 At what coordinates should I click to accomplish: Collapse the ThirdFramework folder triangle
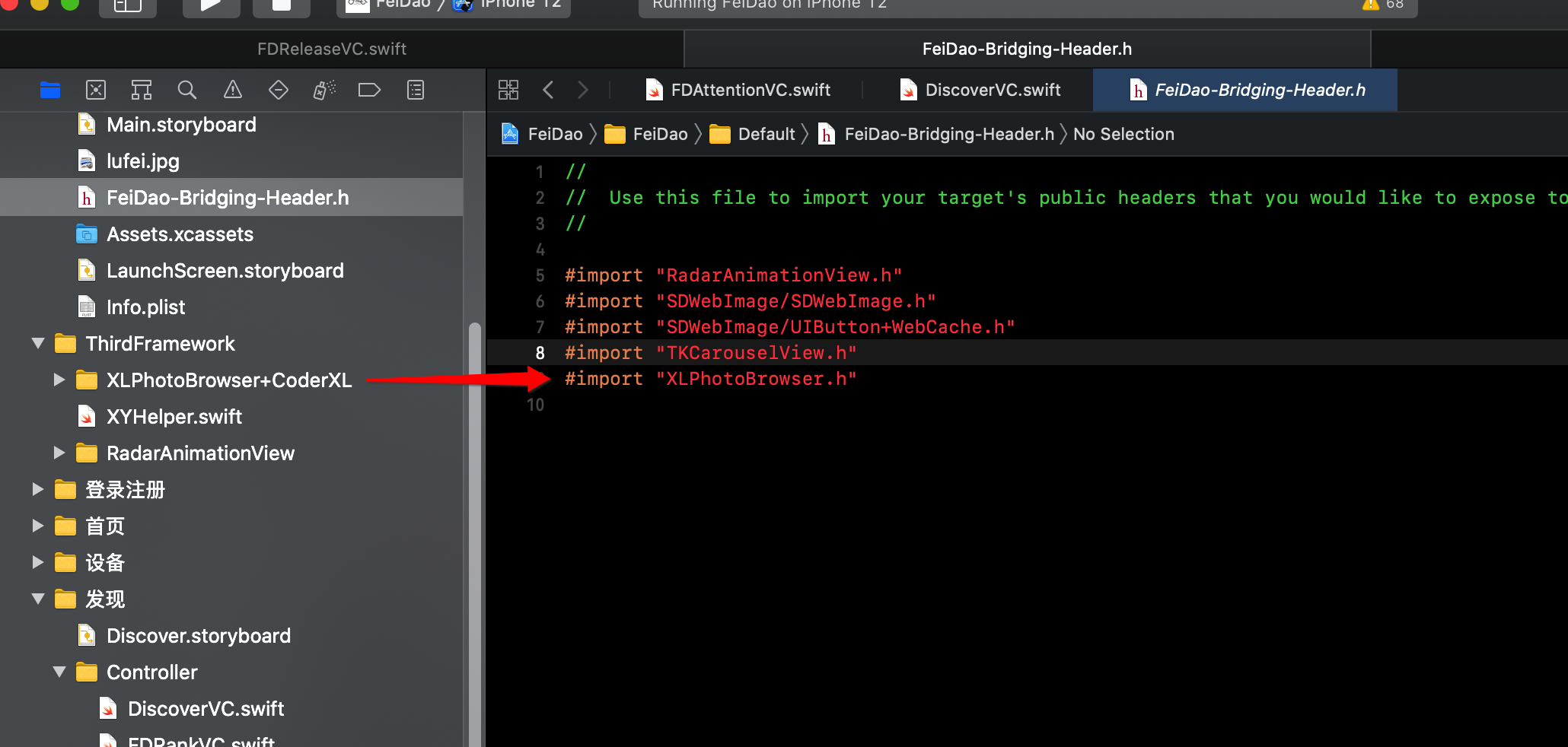(38, 344)
